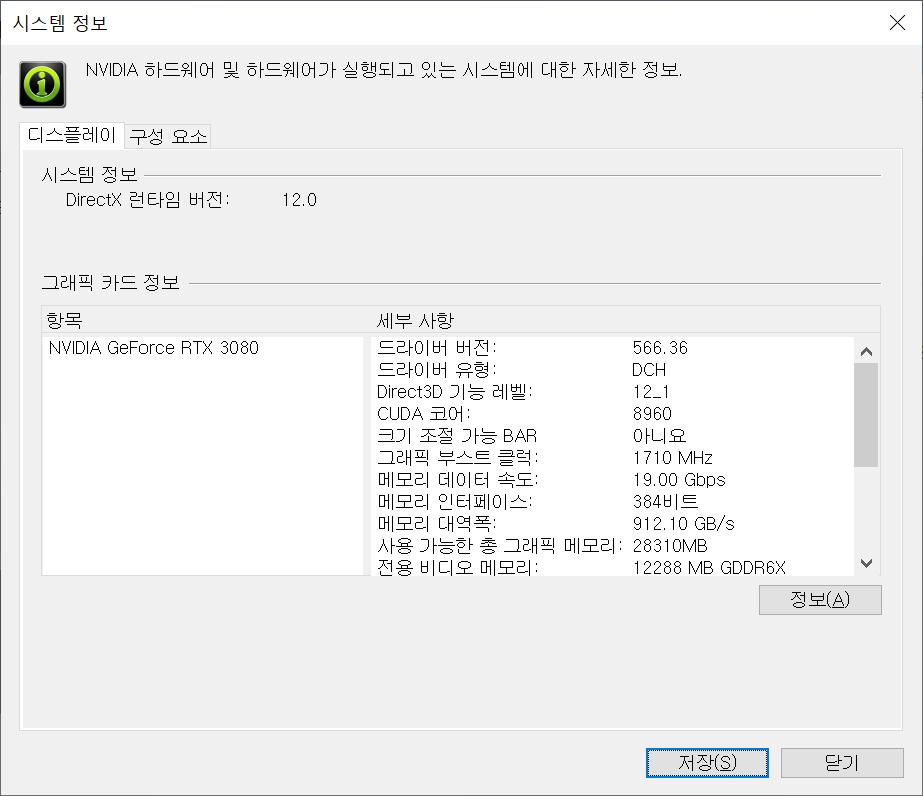Click the green NVIDIA info icon
The image size is (923, 796).
(42, 84)
